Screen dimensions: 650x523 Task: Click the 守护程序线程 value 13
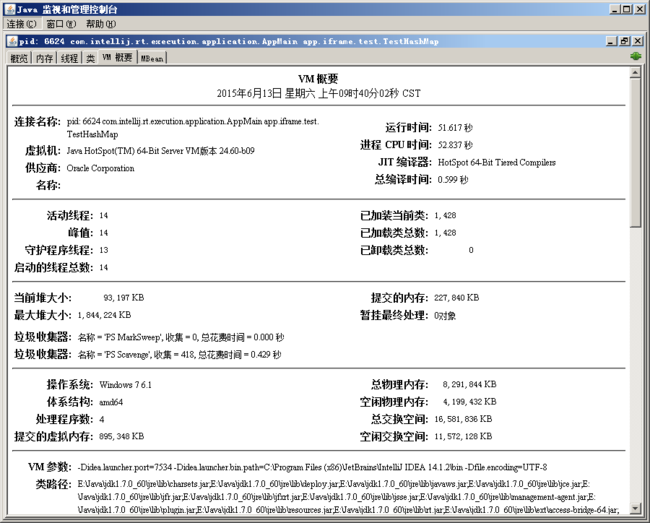pos(103,250)
